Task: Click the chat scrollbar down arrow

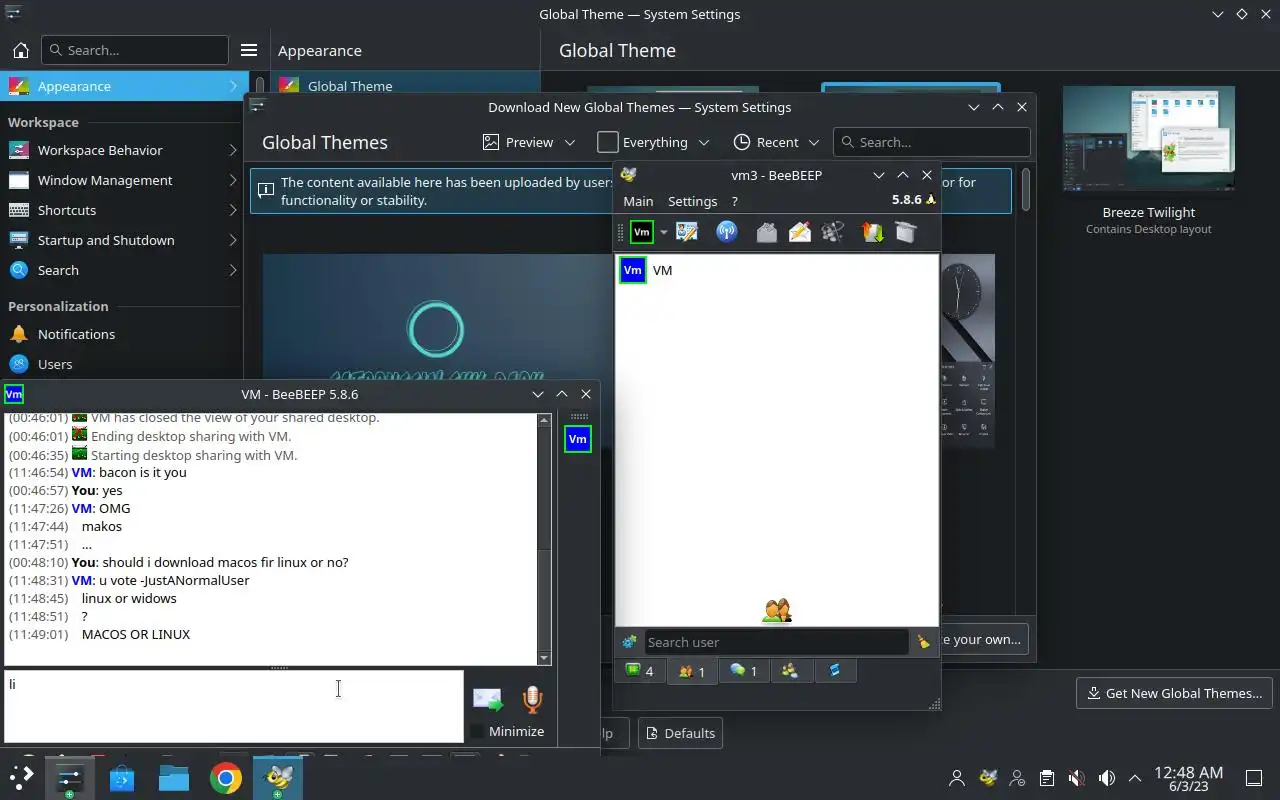Action: tap(544, 658)
